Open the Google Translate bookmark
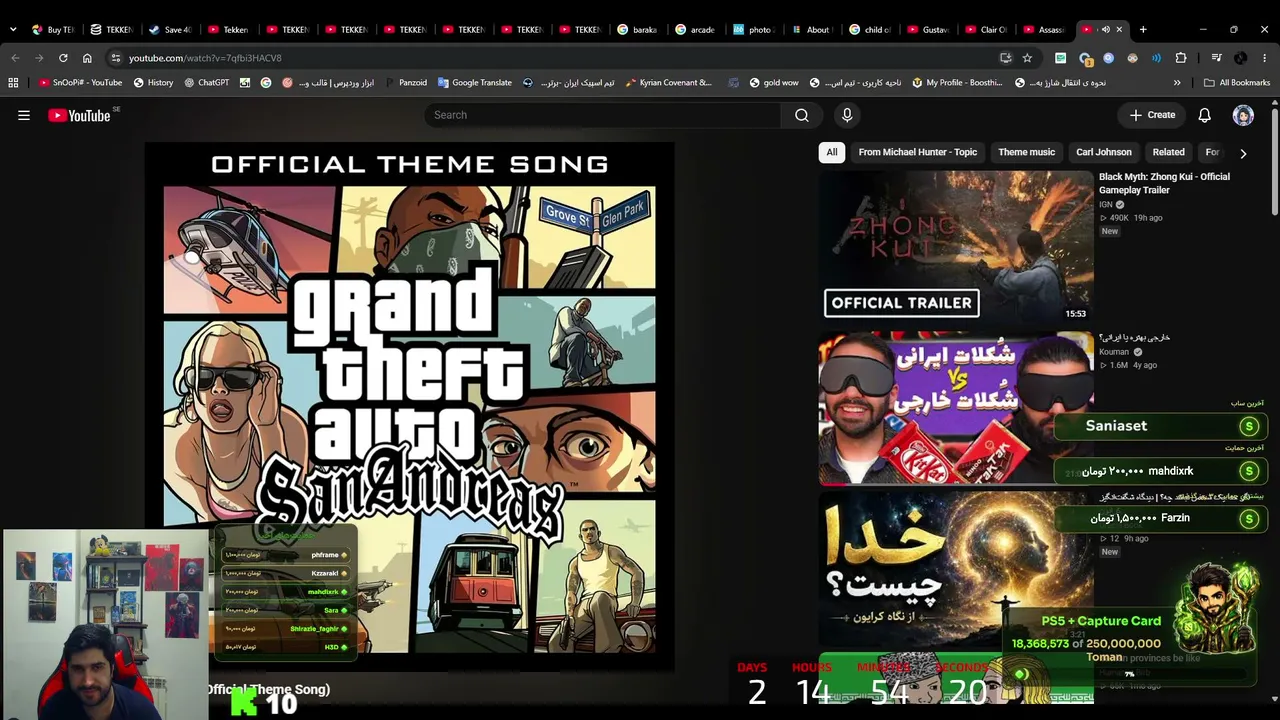The height and width of the screenshot is (720, 1280). point(474,83)
